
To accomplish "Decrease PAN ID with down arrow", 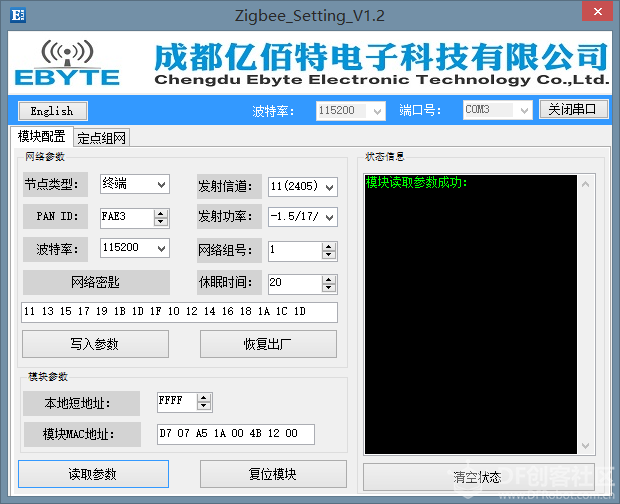I will point(161,222).
